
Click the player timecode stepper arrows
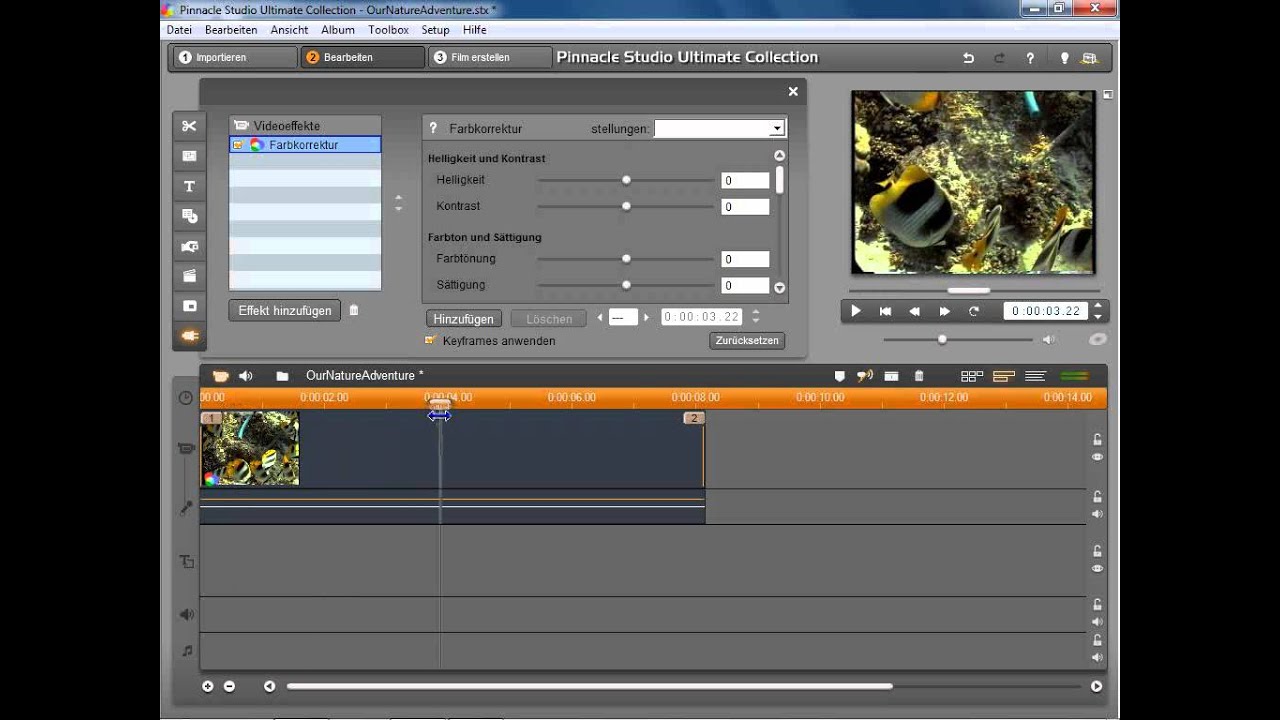click(x=1098, y=311)
